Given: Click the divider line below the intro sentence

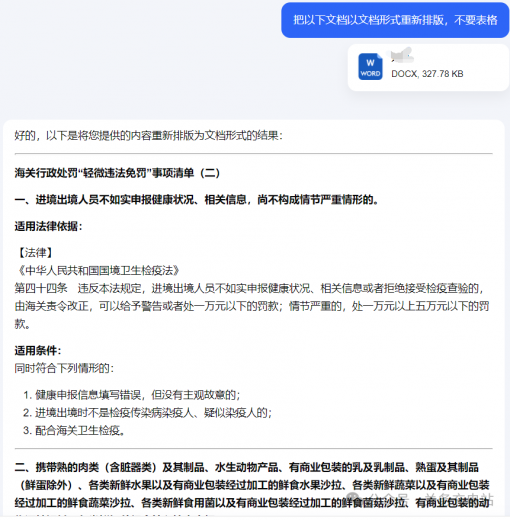Looking at the screenshot, I should [x=253, y=154].
